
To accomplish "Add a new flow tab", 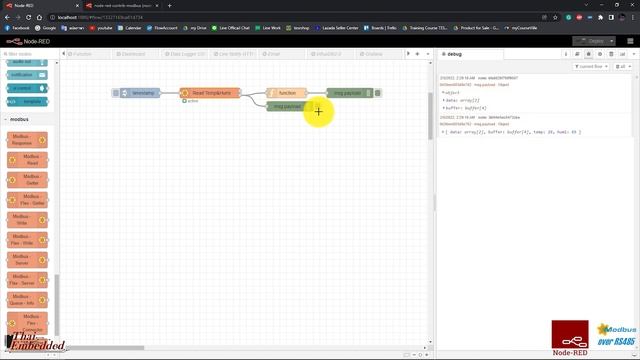I will point(417,54).
